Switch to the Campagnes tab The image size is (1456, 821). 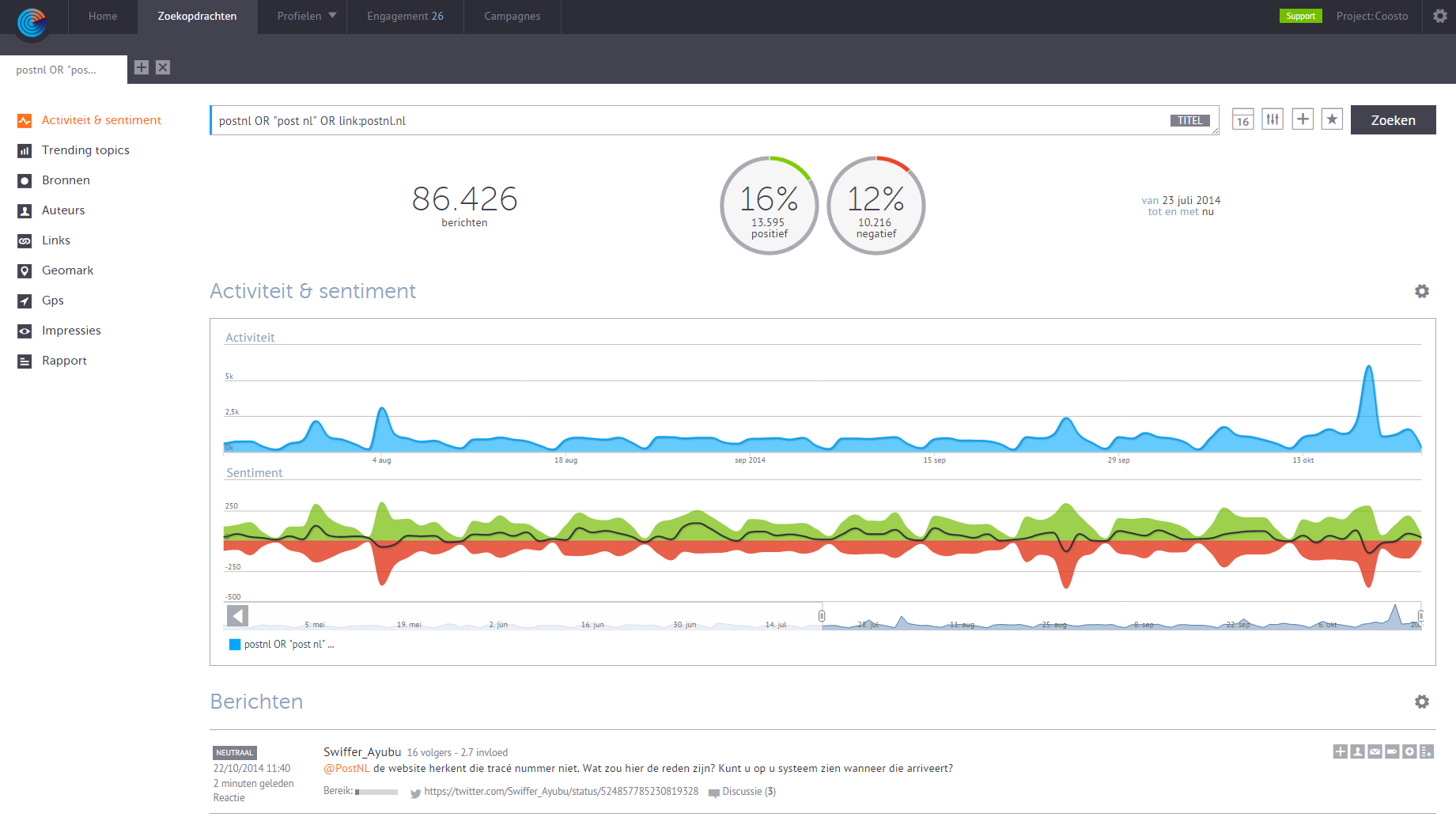click(512, 16)
